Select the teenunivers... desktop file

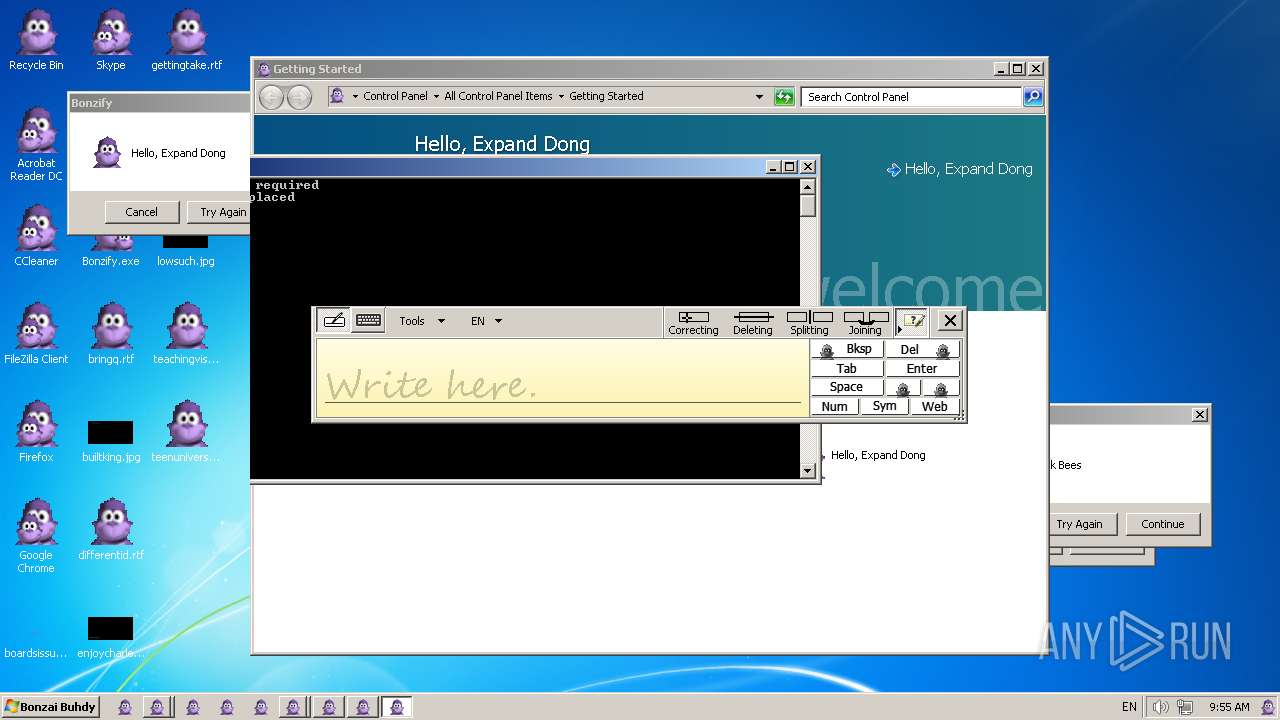[186, 432]
